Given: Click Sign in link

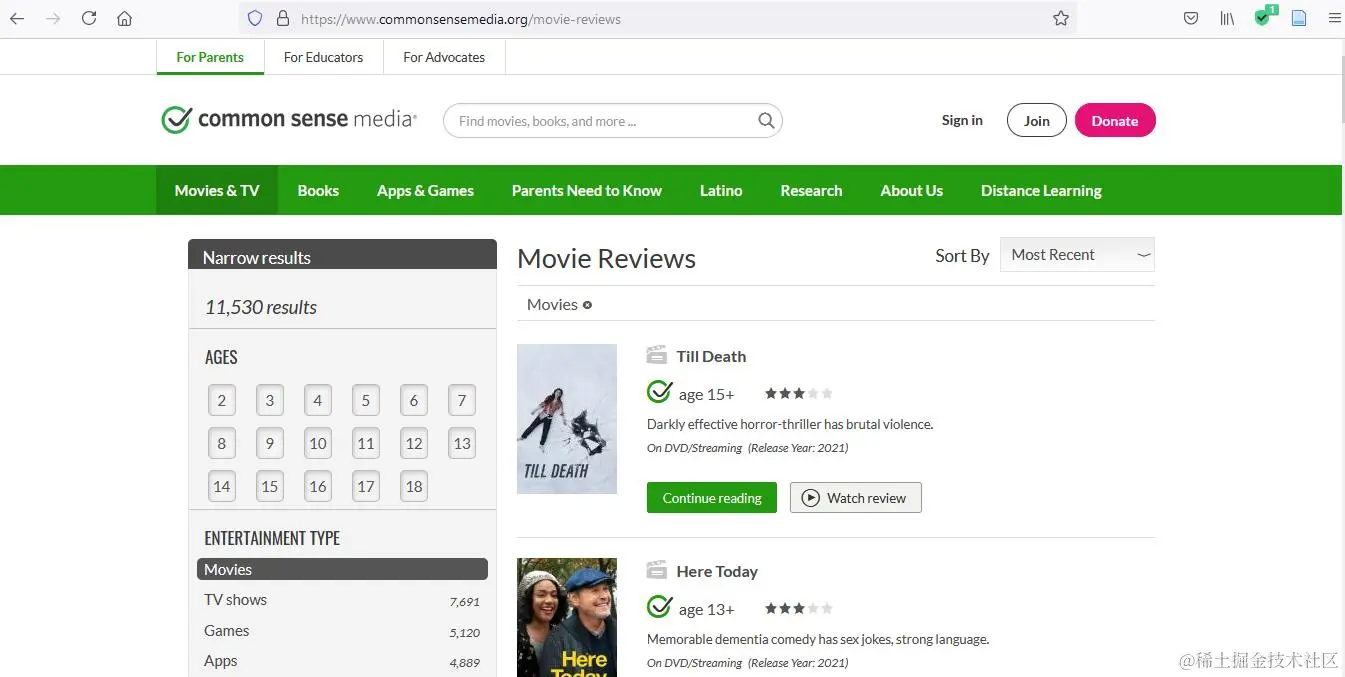Looking at the screenshot, I should [x=962, y=120].
